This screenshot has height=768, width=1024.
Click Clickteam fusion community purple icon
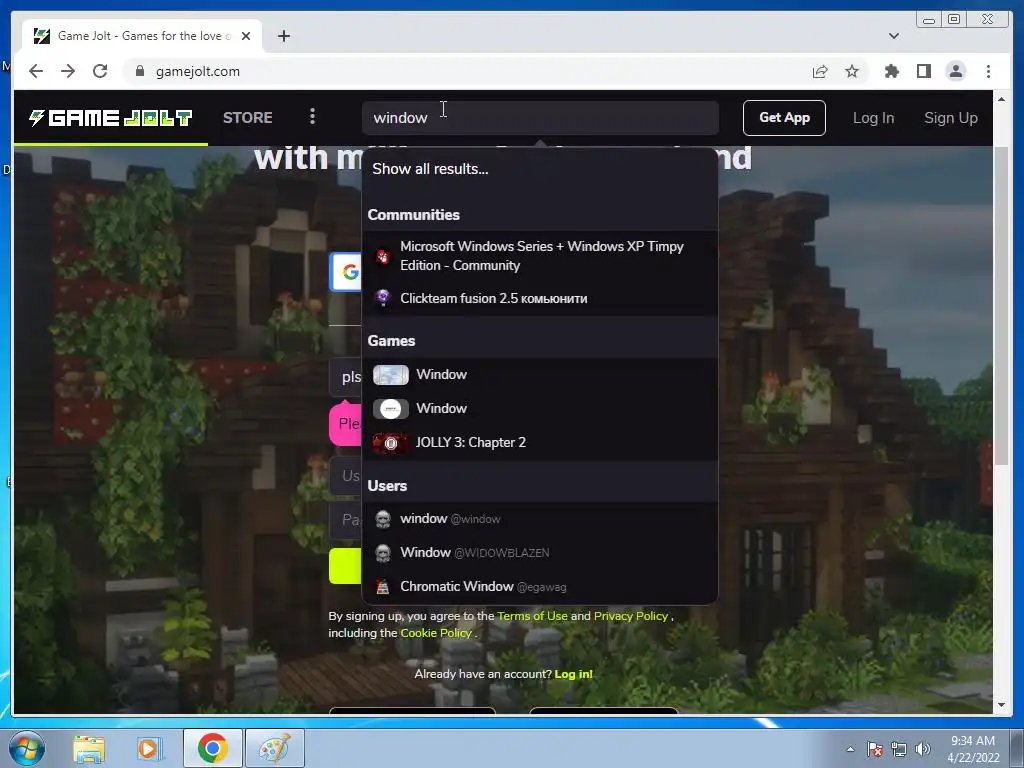coord(383,298)
